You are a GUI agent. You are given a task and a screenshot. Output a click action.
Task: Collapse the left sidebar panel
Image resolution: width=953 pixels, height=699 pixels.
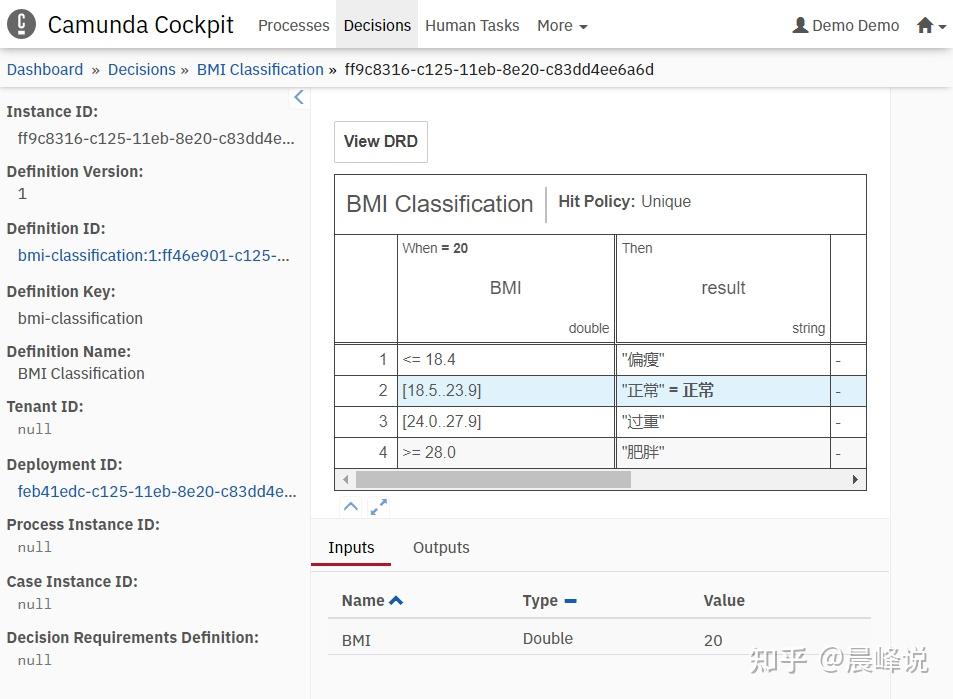(x=298, y=97)
